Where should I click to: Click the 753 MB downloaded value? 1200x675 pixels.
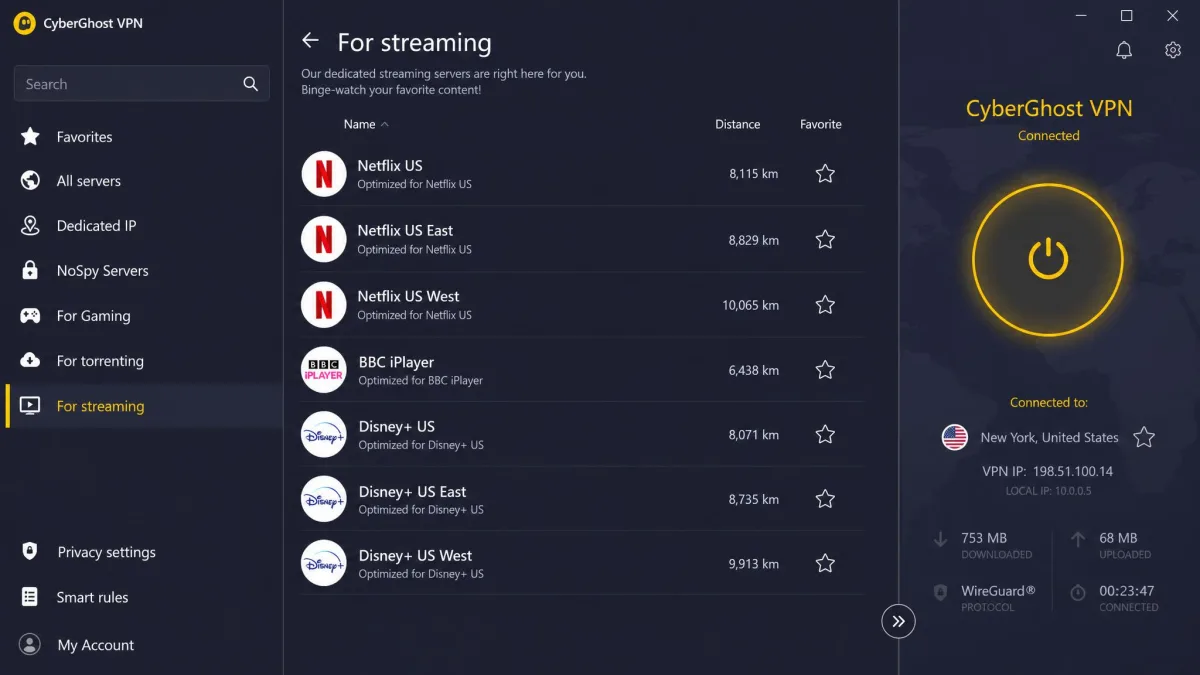(x=984, y=538)
